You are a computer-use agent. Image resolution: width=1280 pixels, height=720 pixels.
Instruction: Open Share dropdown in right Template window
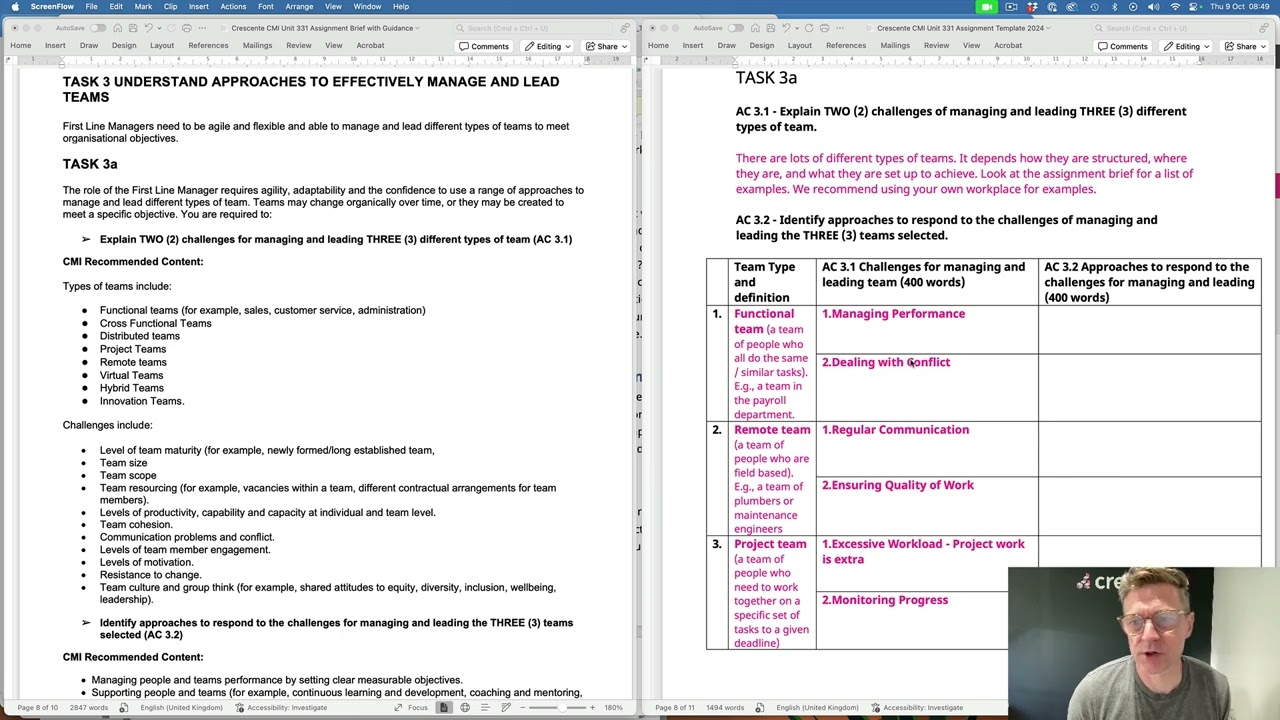pyautogui.click(x=1246, y=46)
